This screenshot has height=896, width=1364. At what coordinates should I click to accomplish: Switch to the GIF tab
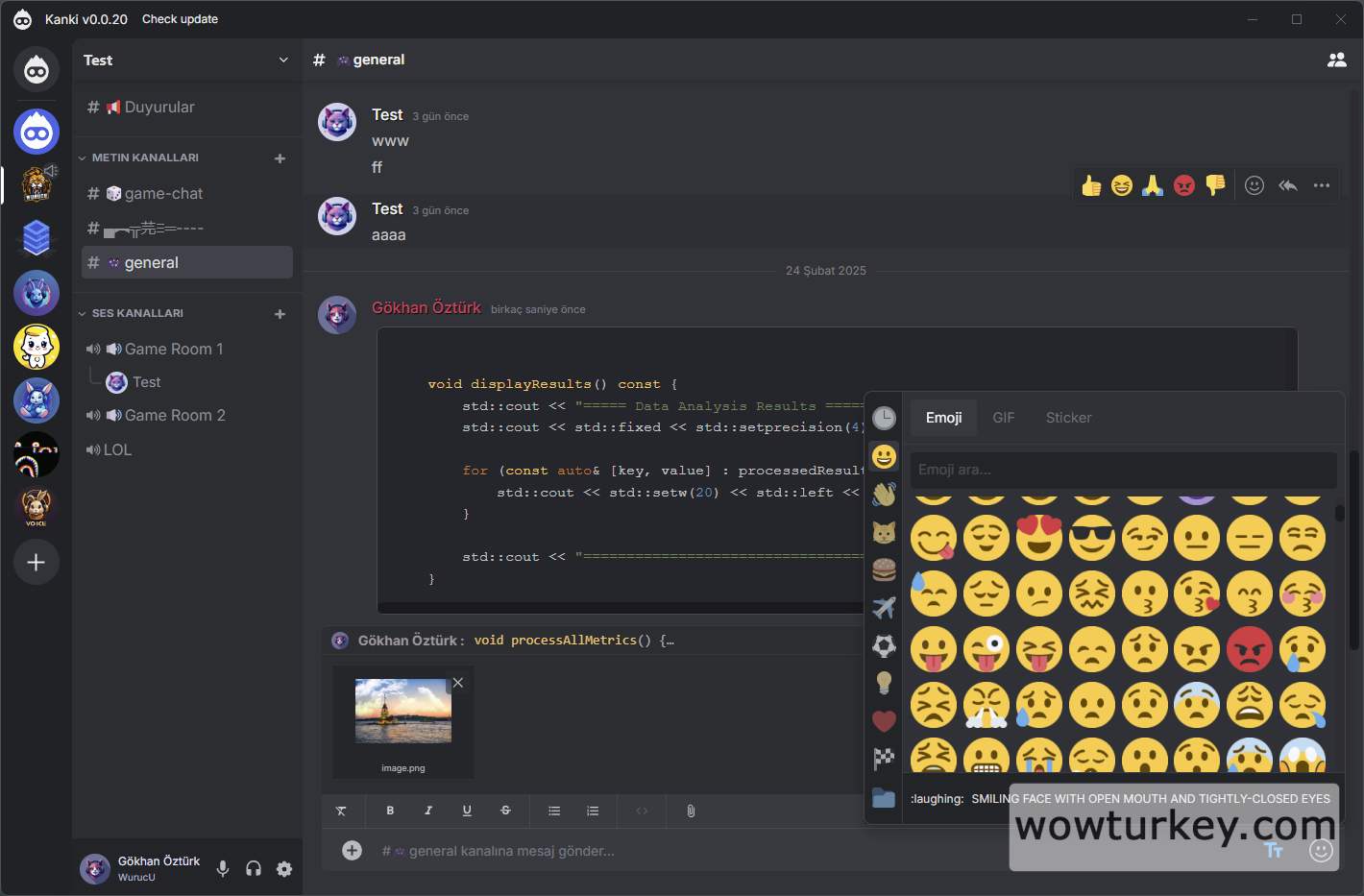coord(1003,418)
